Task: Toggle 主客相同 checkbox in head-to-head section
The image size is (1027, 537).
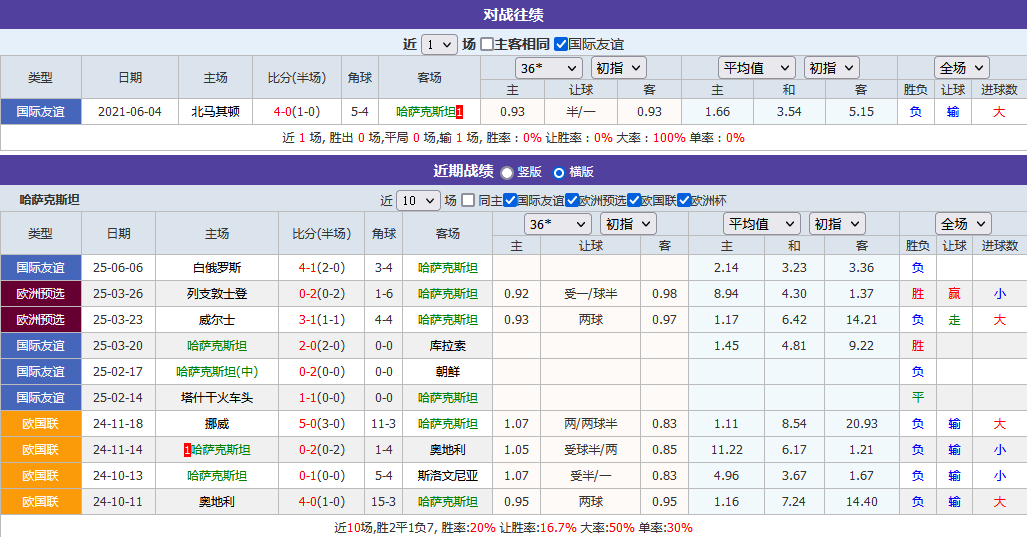Action: (x=487, y=45)
